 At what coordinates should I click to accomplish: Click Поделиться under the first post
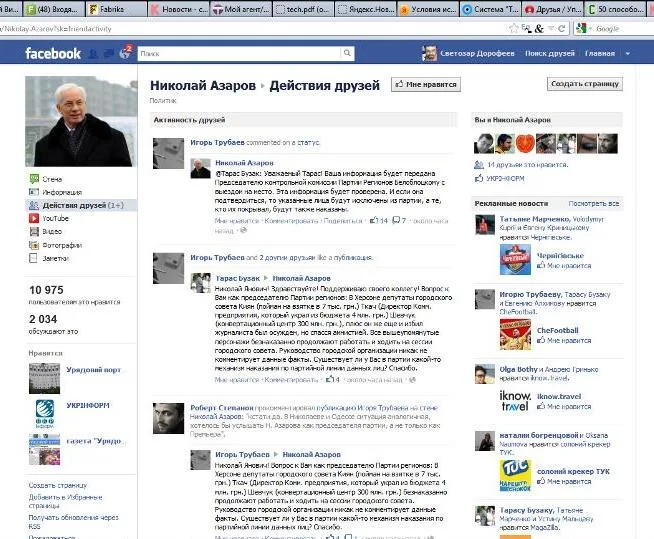[343, 221]
